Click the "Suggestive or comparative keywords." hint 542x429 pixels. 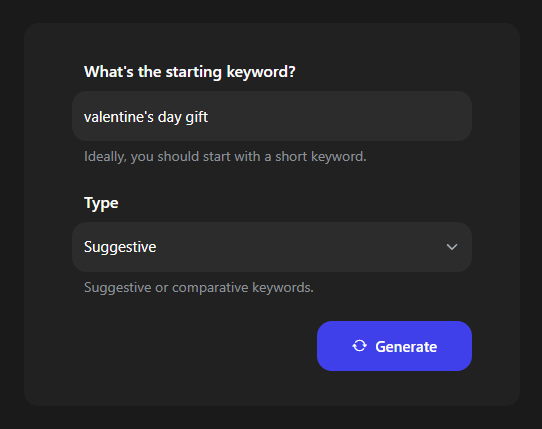click(199, 288)
